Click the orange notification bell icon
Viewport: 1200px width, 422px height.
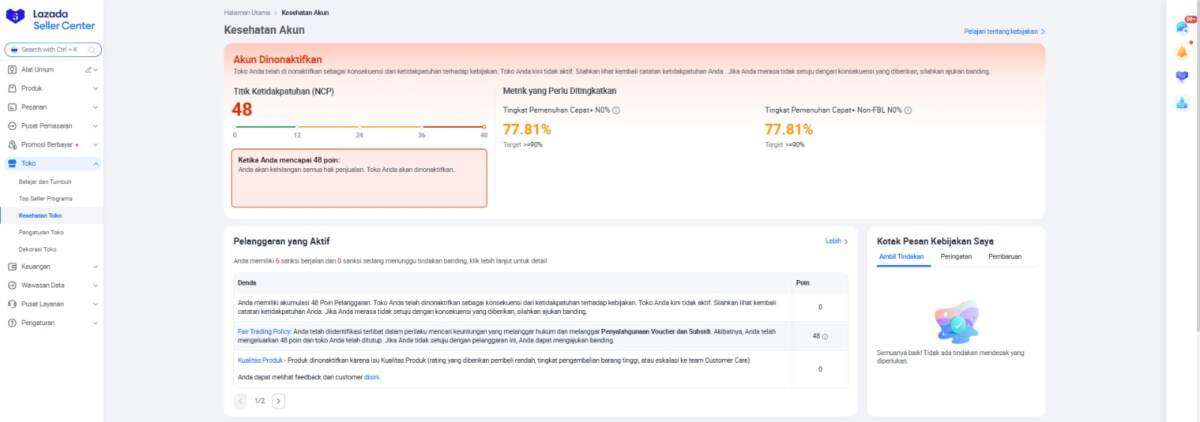(x=1182, y=52)
